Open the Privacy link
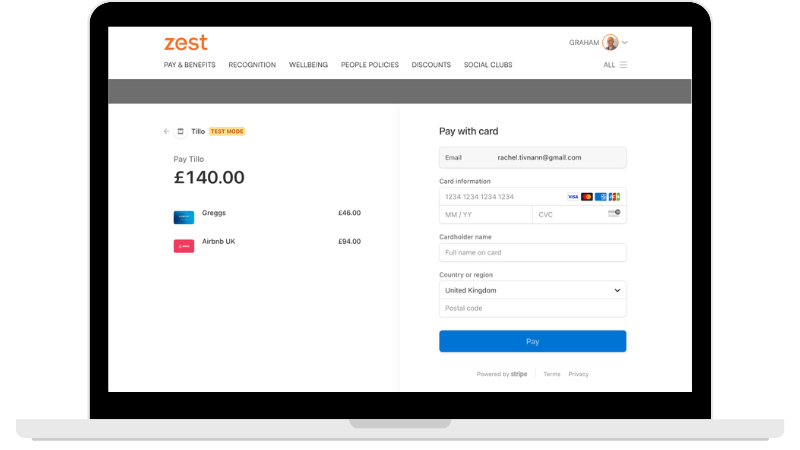Screen dimensions: 800x450 point(579,374)
